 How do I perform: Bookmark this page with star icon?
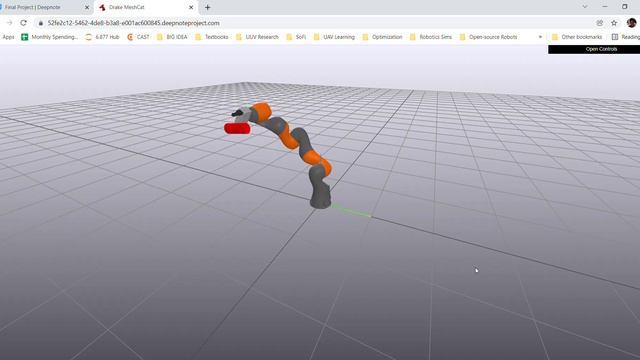614,23
